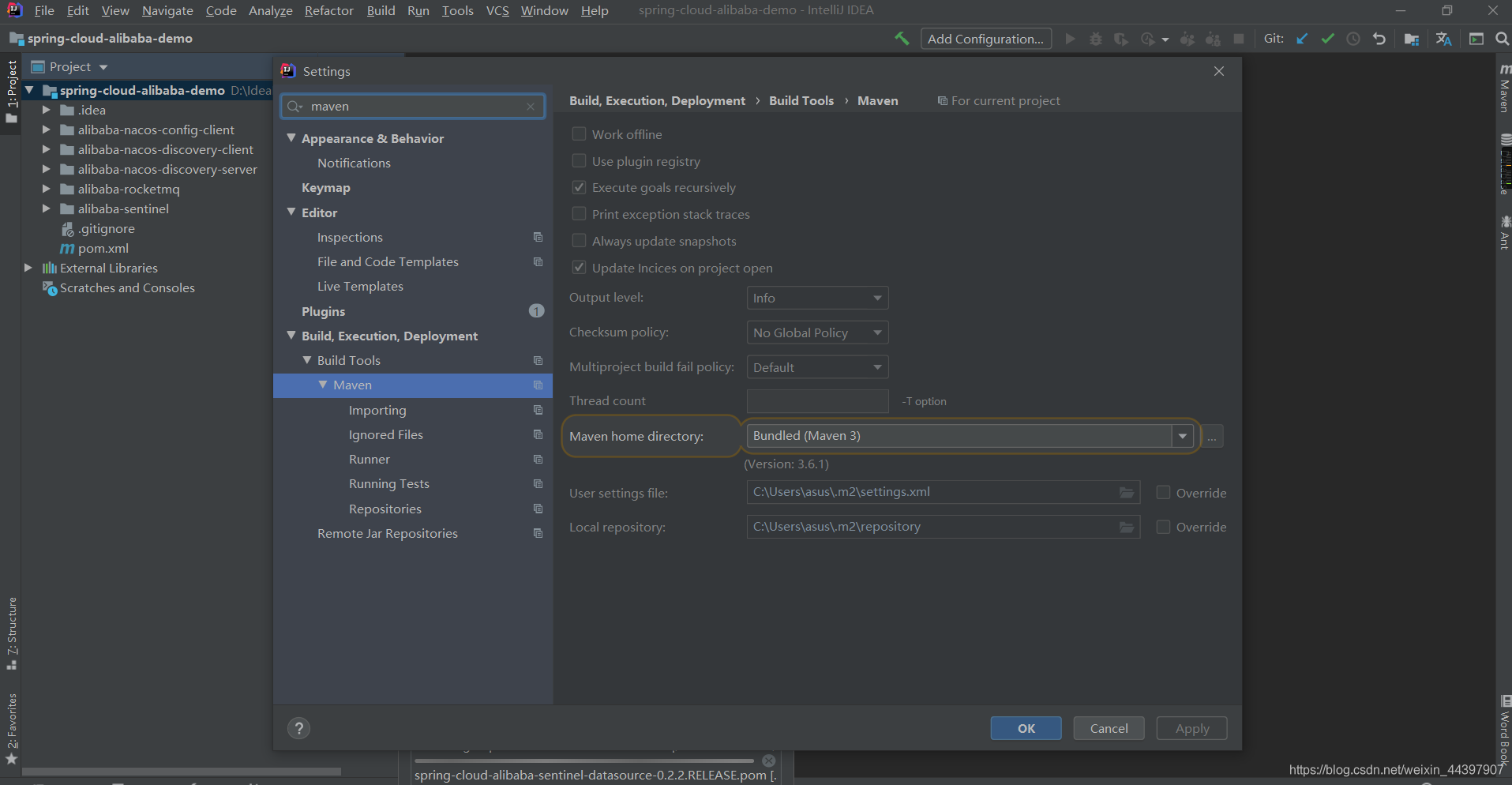
Task: Open the Maven tool window side tab
Action: point(1504,88)
